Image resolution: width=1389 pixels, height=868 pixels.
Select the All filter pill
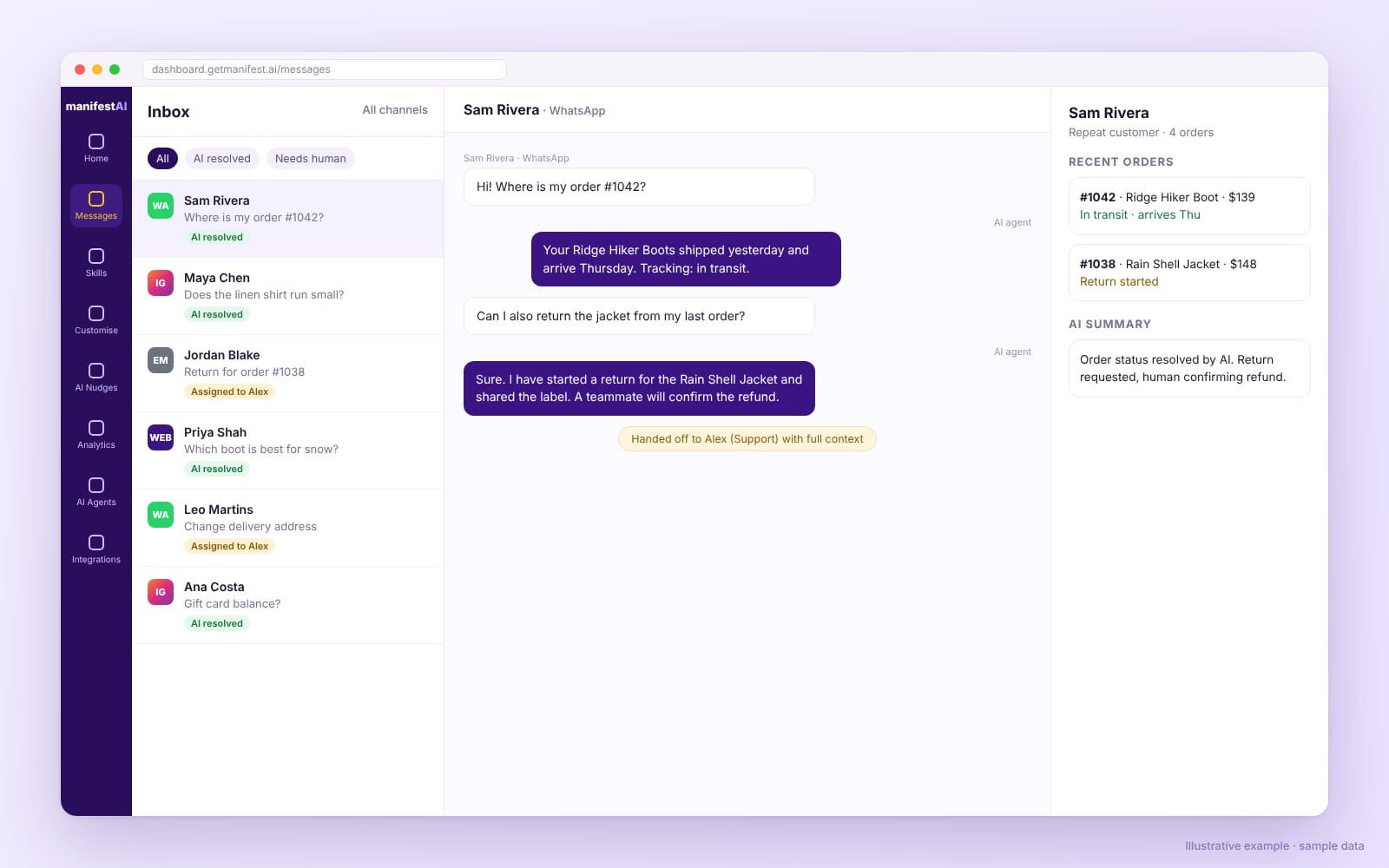[162, 158]
